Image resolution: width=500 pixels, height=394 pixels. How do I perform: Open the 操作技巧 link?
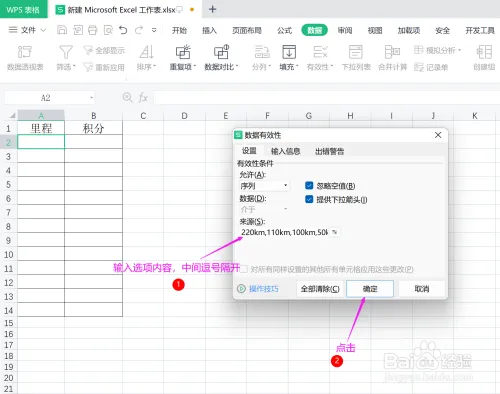[x=264, y=289]
